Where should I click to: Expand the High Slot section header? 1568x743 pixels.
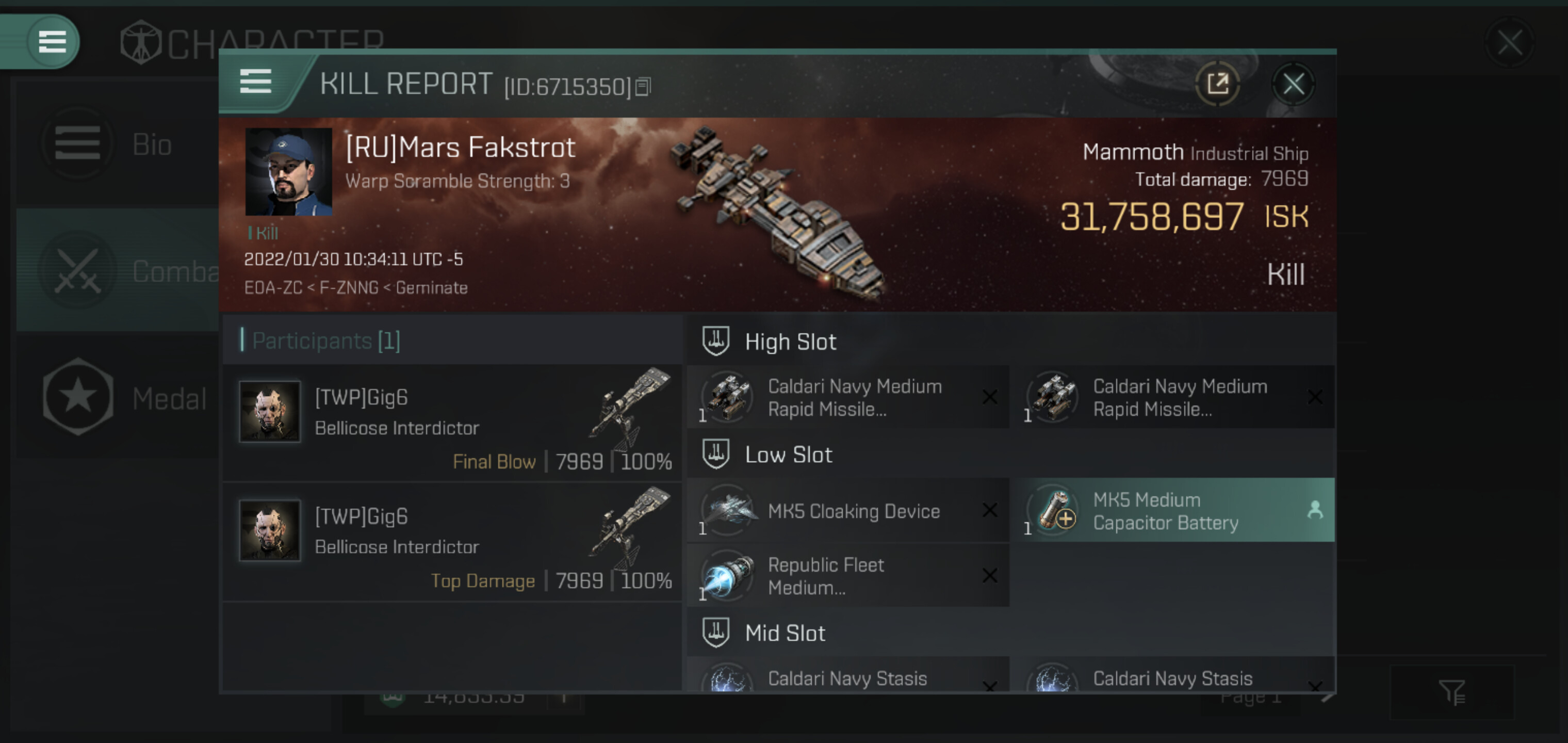[x=790, y=342]
